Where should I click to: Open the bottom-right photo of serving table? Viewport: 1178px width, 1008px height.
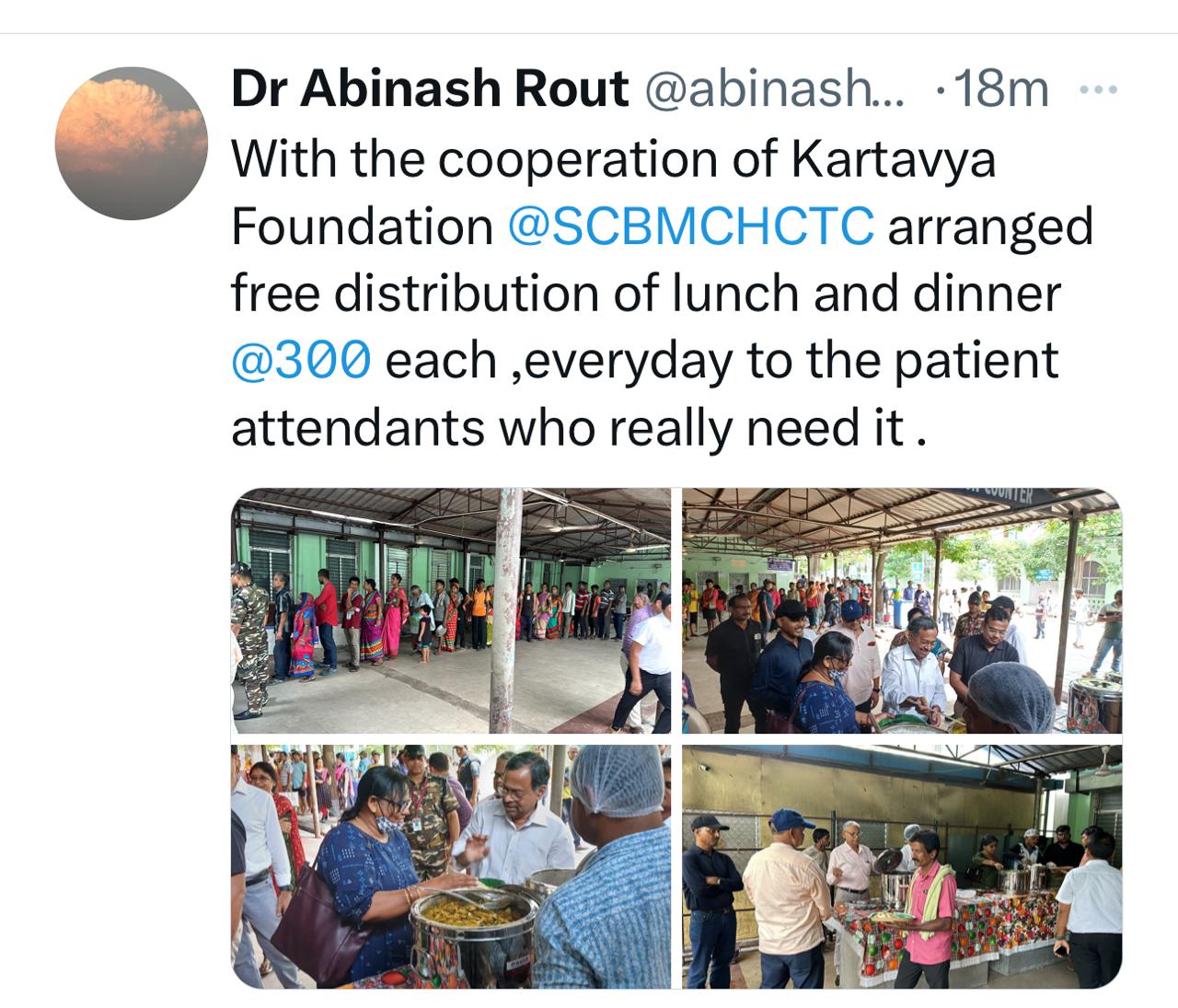tap(902, 866)
